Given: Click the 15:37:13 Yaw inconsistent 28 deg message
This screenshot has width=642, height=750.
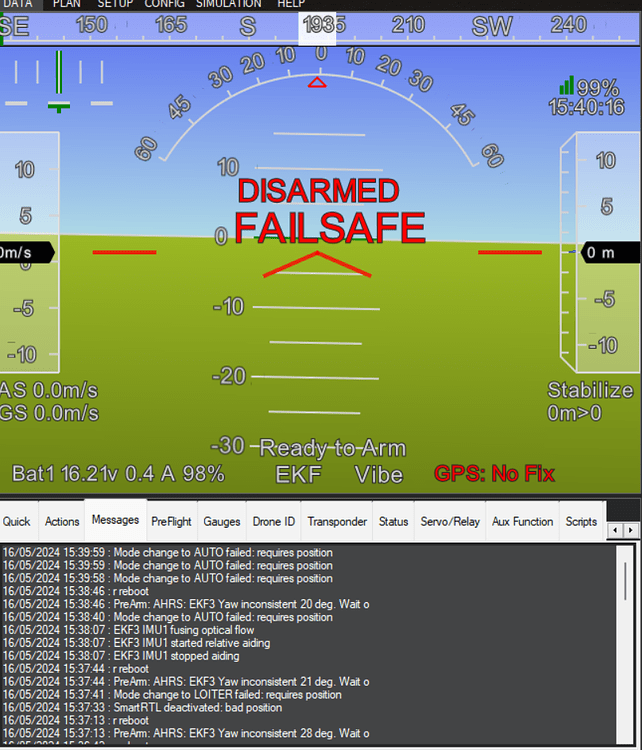Looking at the screenshot, I should (186, 733).
